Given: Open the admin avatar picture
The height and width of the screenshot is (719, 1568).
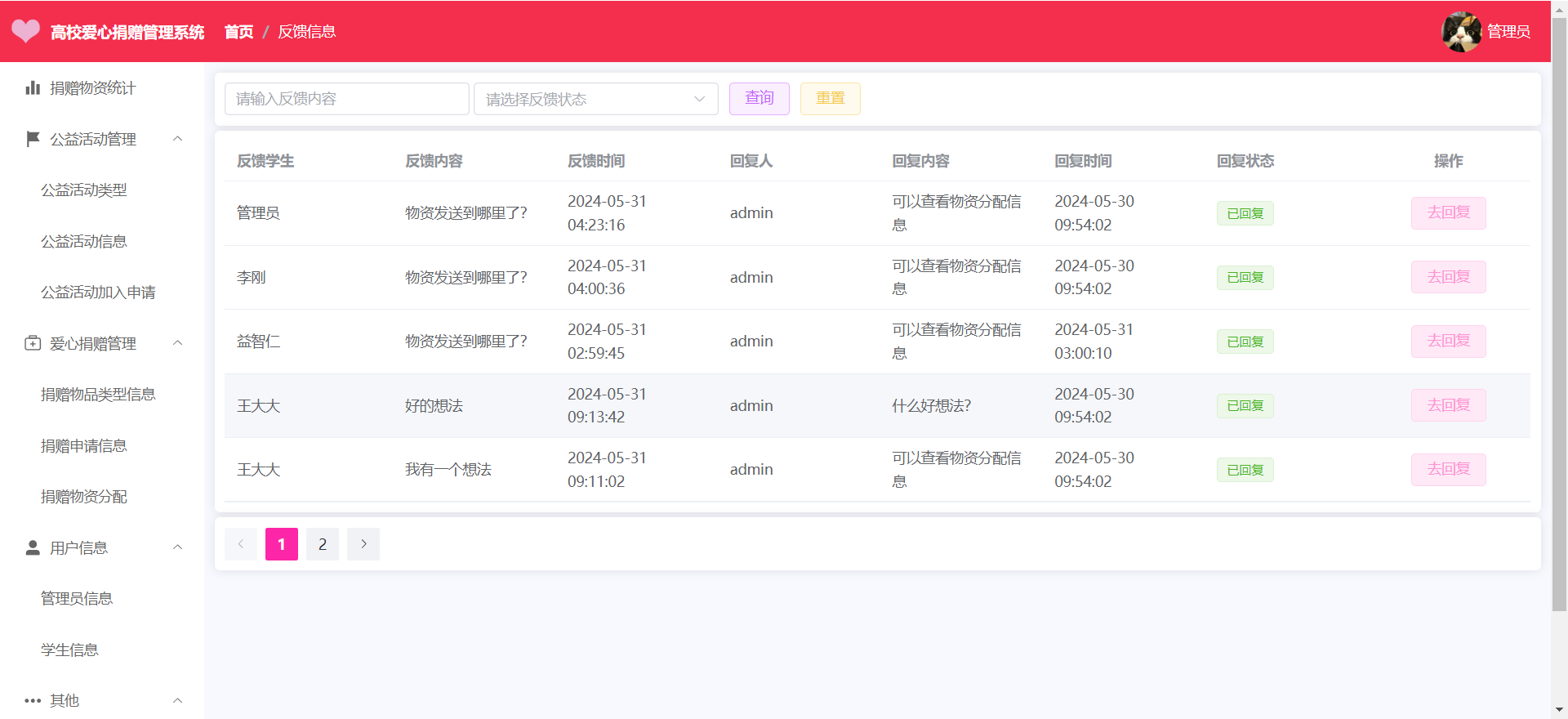Looking at the screenshot, I should click(x=1461, y=32).
